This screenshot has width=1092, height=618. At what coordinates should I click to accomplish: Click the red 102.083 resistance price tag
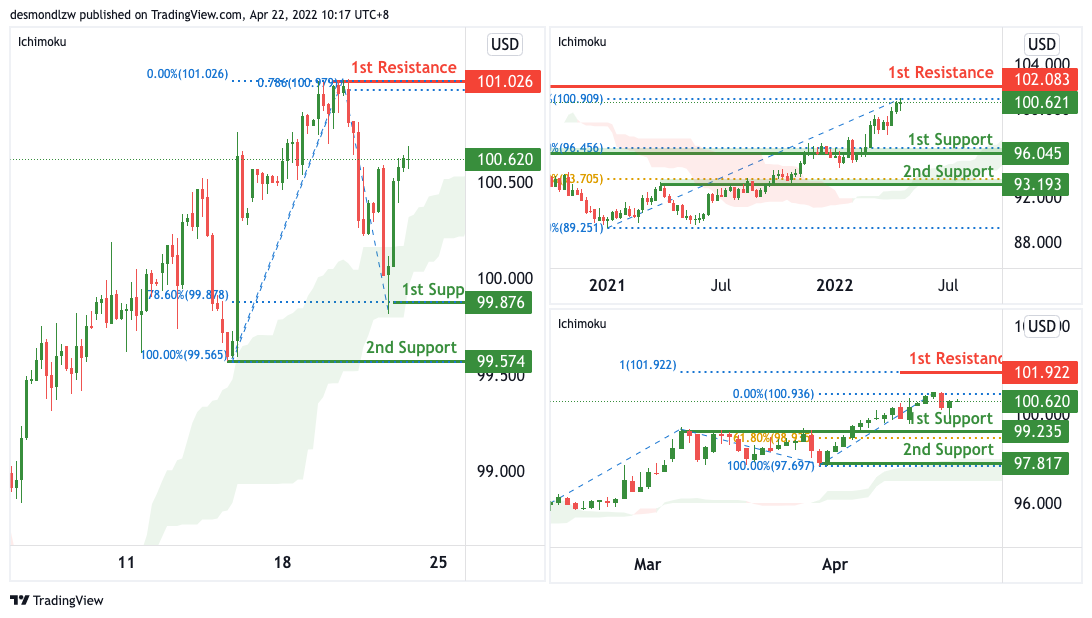point(1042,80)
